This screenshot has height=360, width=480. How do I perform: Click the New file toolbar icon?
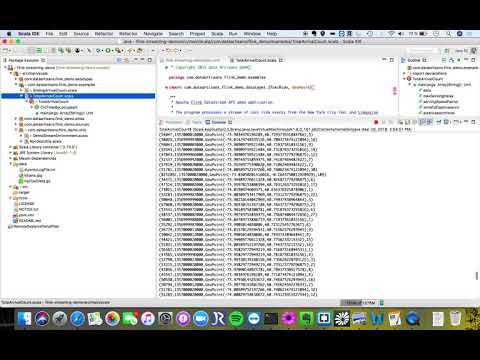(x=6, y=51)
